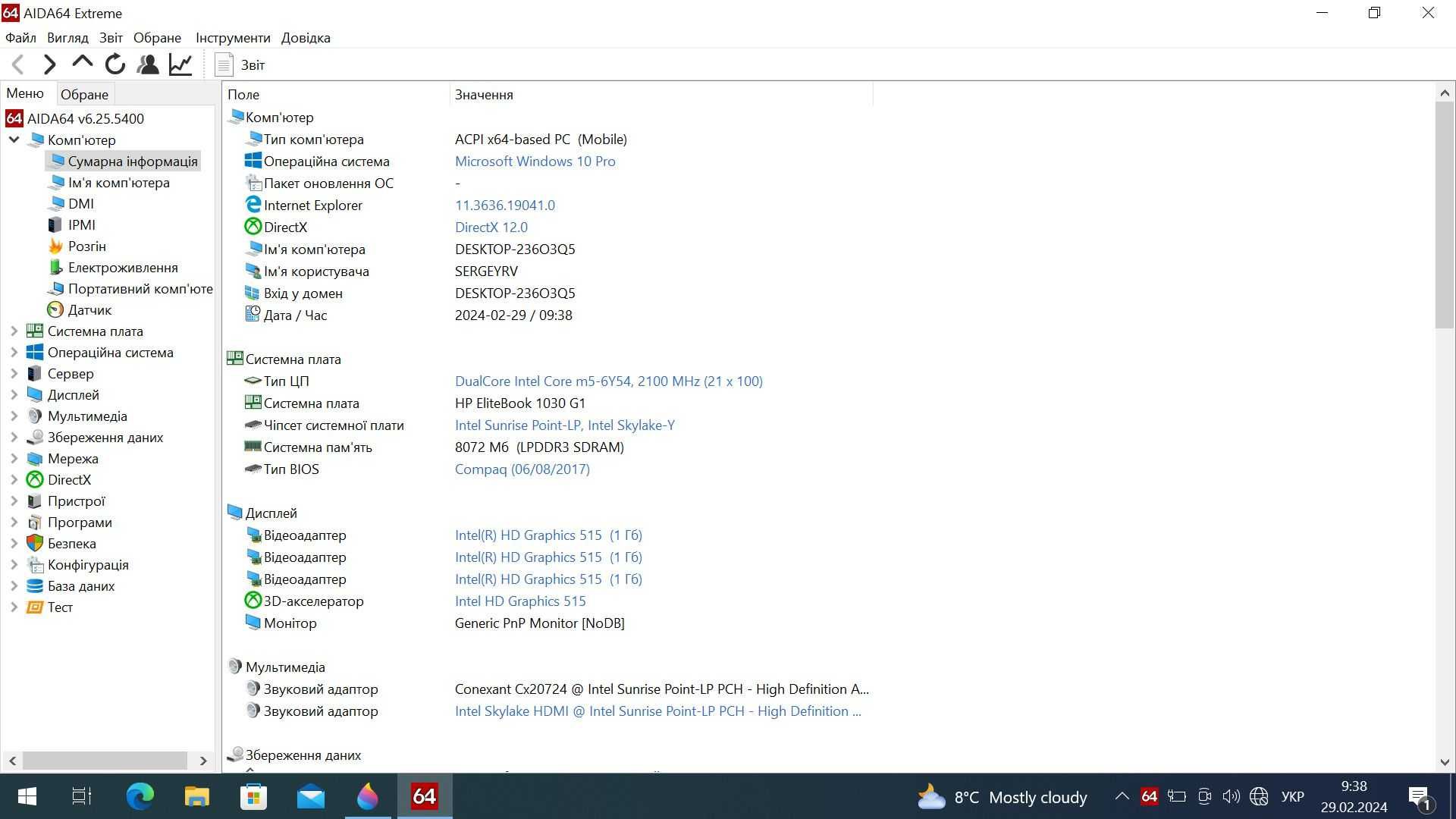Open the graph chart toolbar icon
The width and height of the screenshot is (1456, 819).
click(x=180, y=64)
